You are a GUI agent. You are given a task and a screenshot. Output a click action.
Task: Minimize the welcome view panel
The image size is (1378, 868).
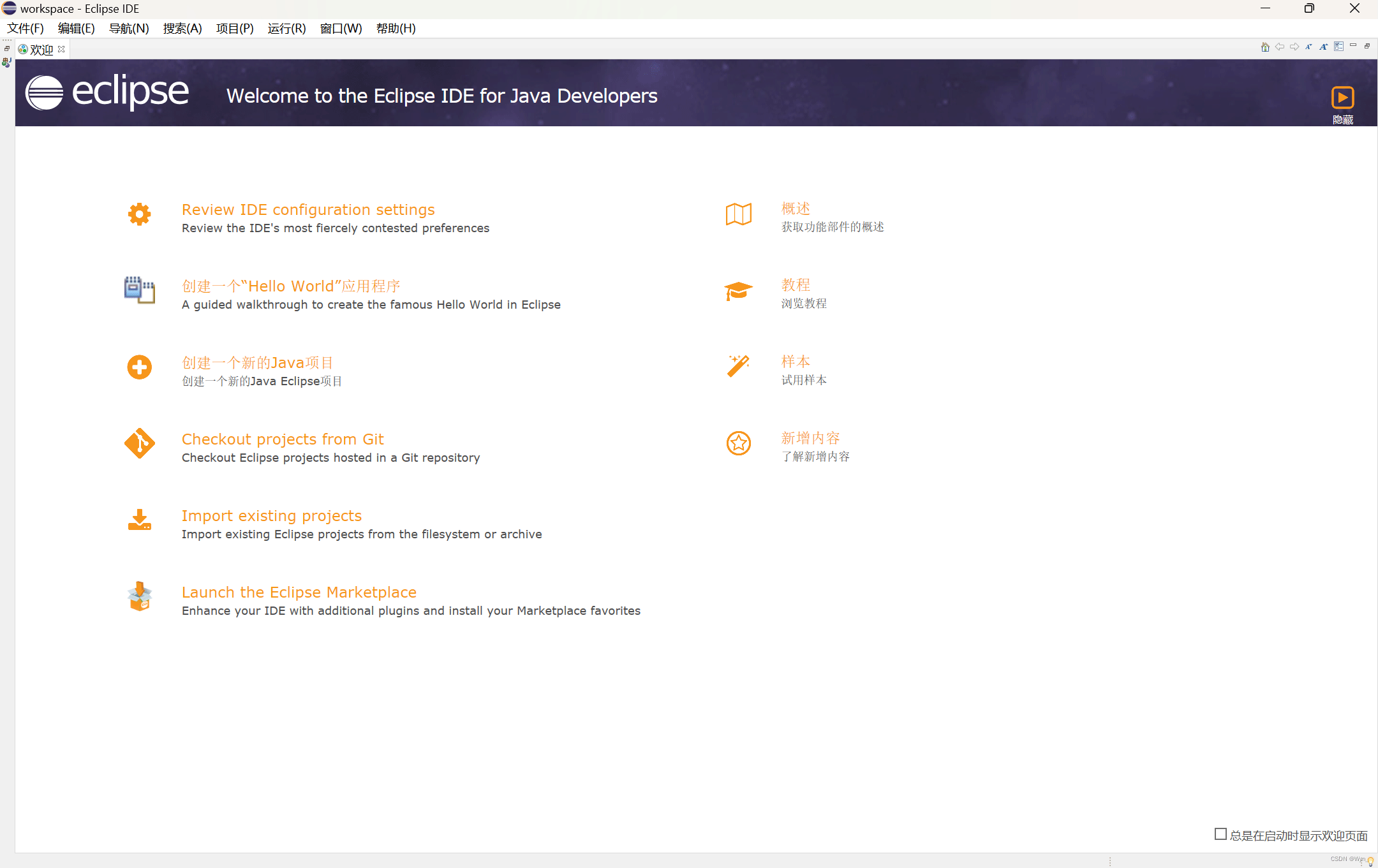[1353, 46]
